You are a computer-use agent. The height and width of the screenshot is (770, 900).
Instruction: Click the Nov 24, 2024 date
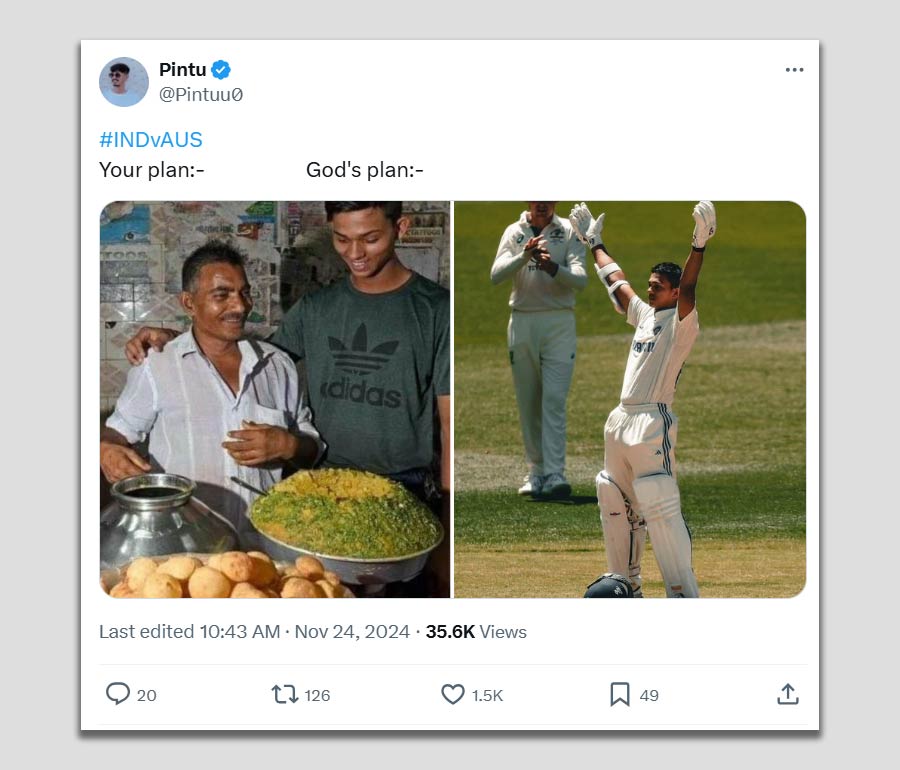[x=352, y=632]
